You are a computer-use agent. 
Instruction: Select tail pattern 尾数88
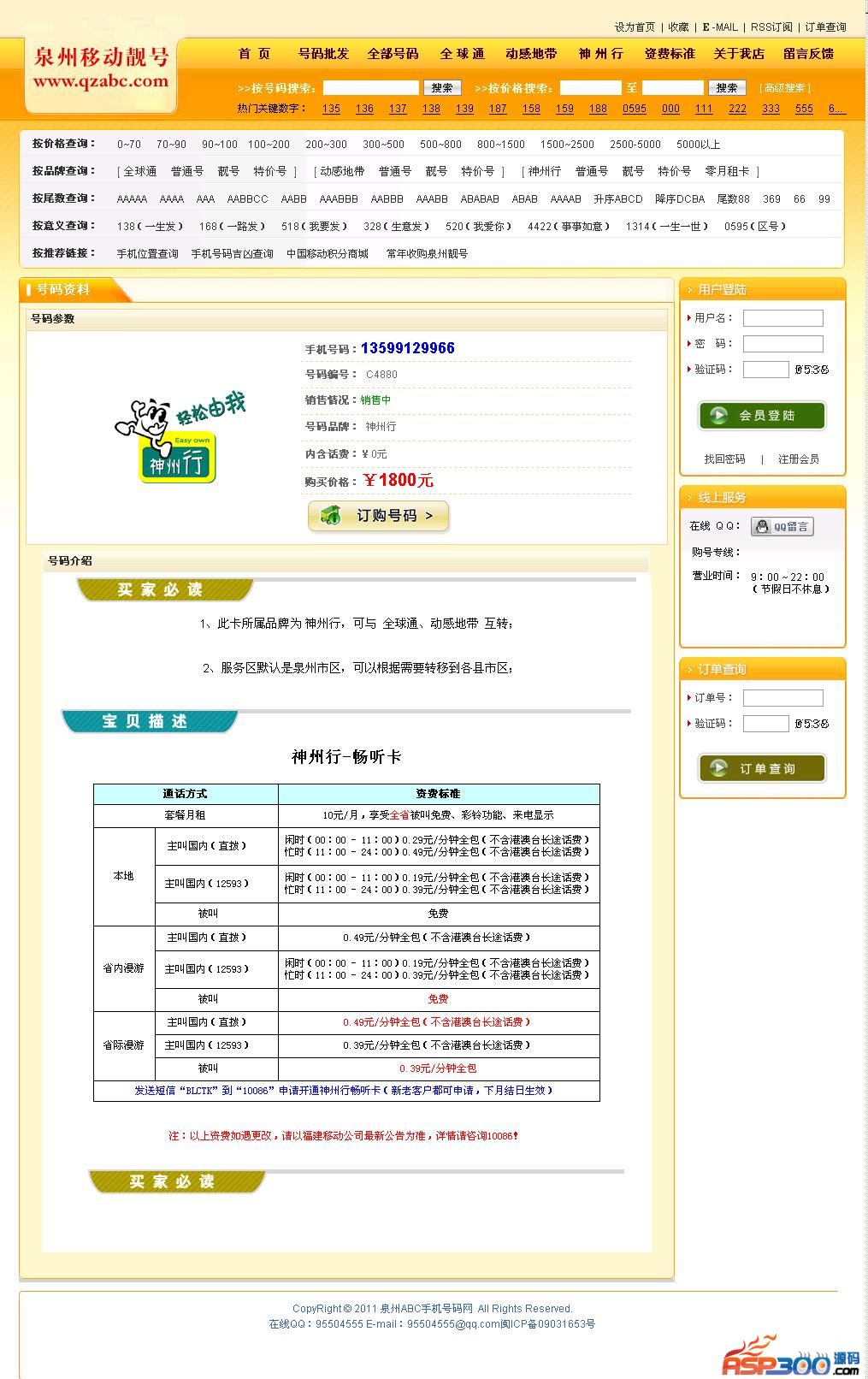[733, 199]
